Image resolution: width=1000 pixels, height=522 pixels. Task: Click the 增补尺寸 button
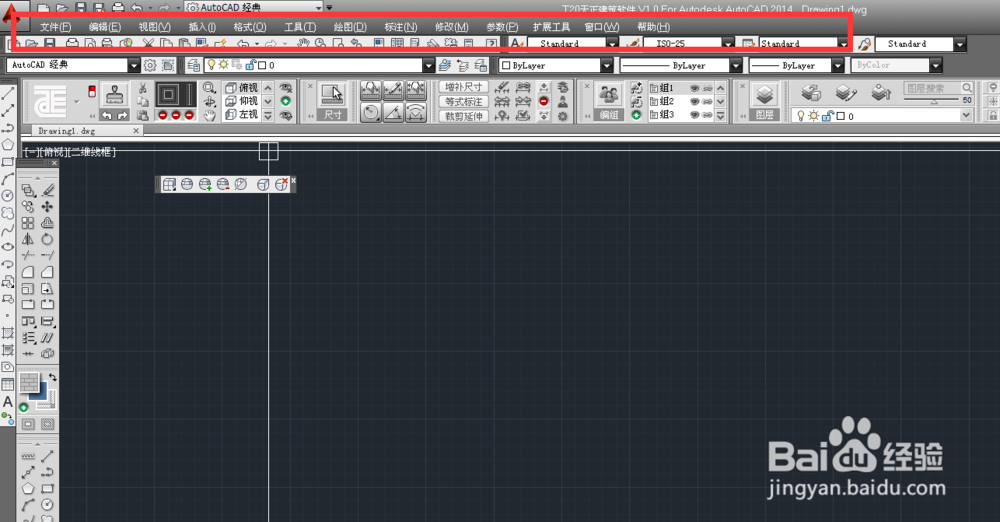click(464, 87)
